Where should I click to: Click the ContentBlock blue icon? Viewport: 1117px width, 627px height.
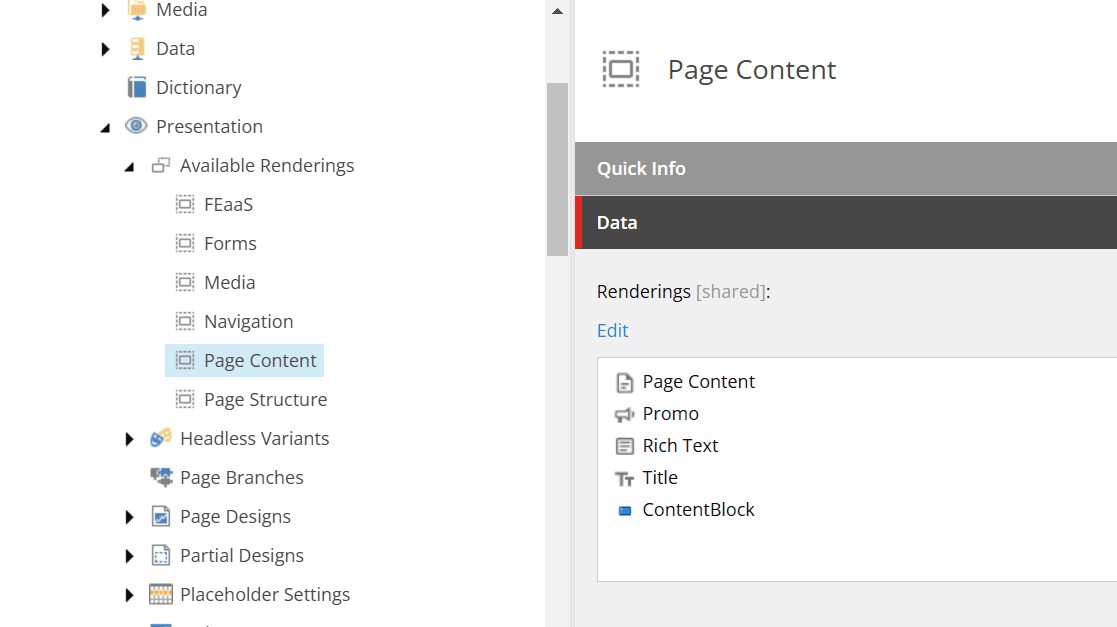click(x=624, y=511)
